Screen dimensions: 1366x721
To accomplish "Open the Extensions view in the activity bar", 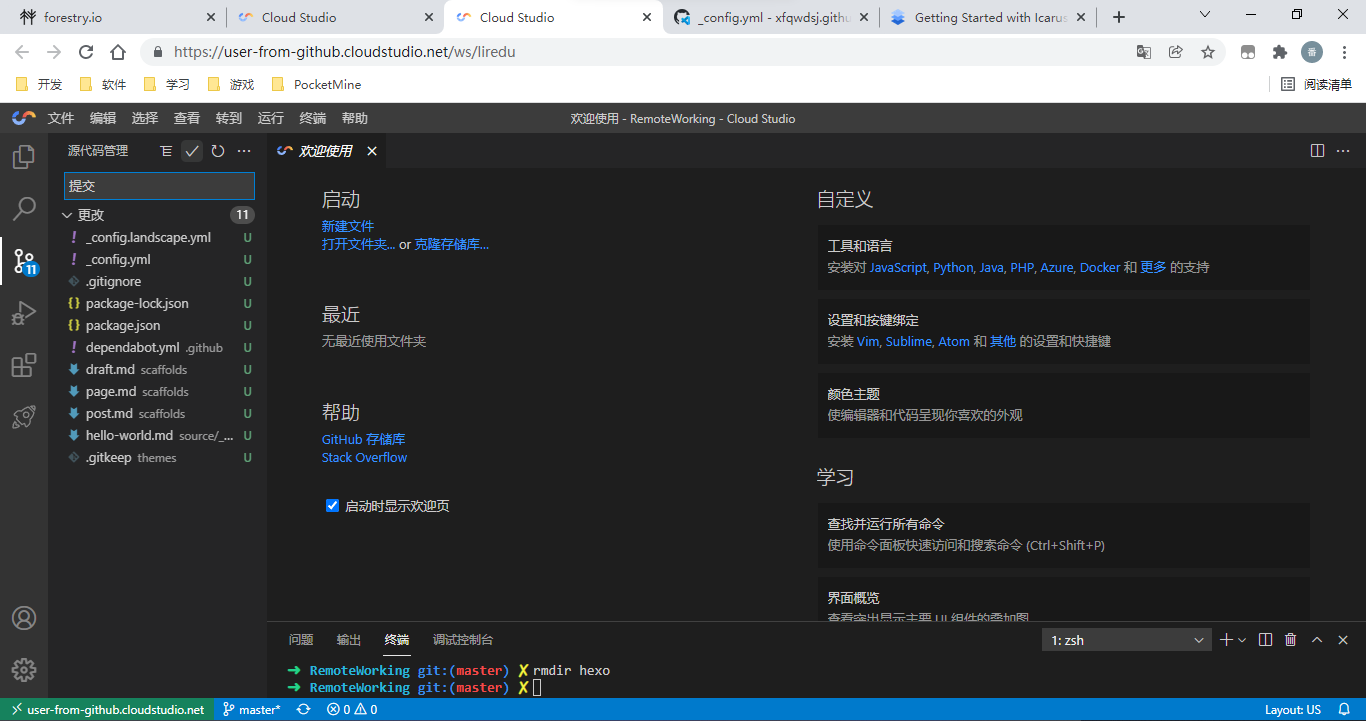I will [x=24, y=366].
